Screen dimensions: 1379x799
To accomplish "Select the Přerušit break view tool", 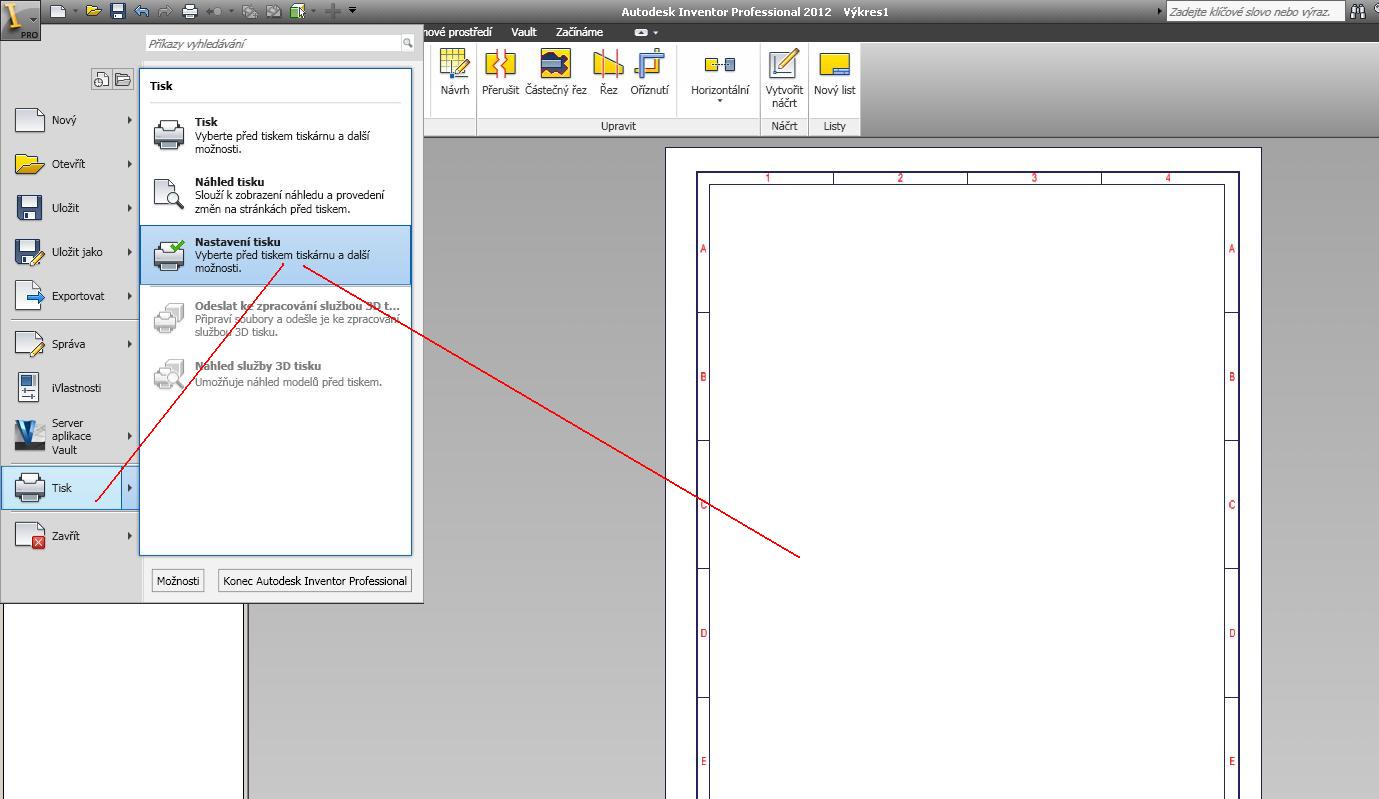I will point(500,72).
